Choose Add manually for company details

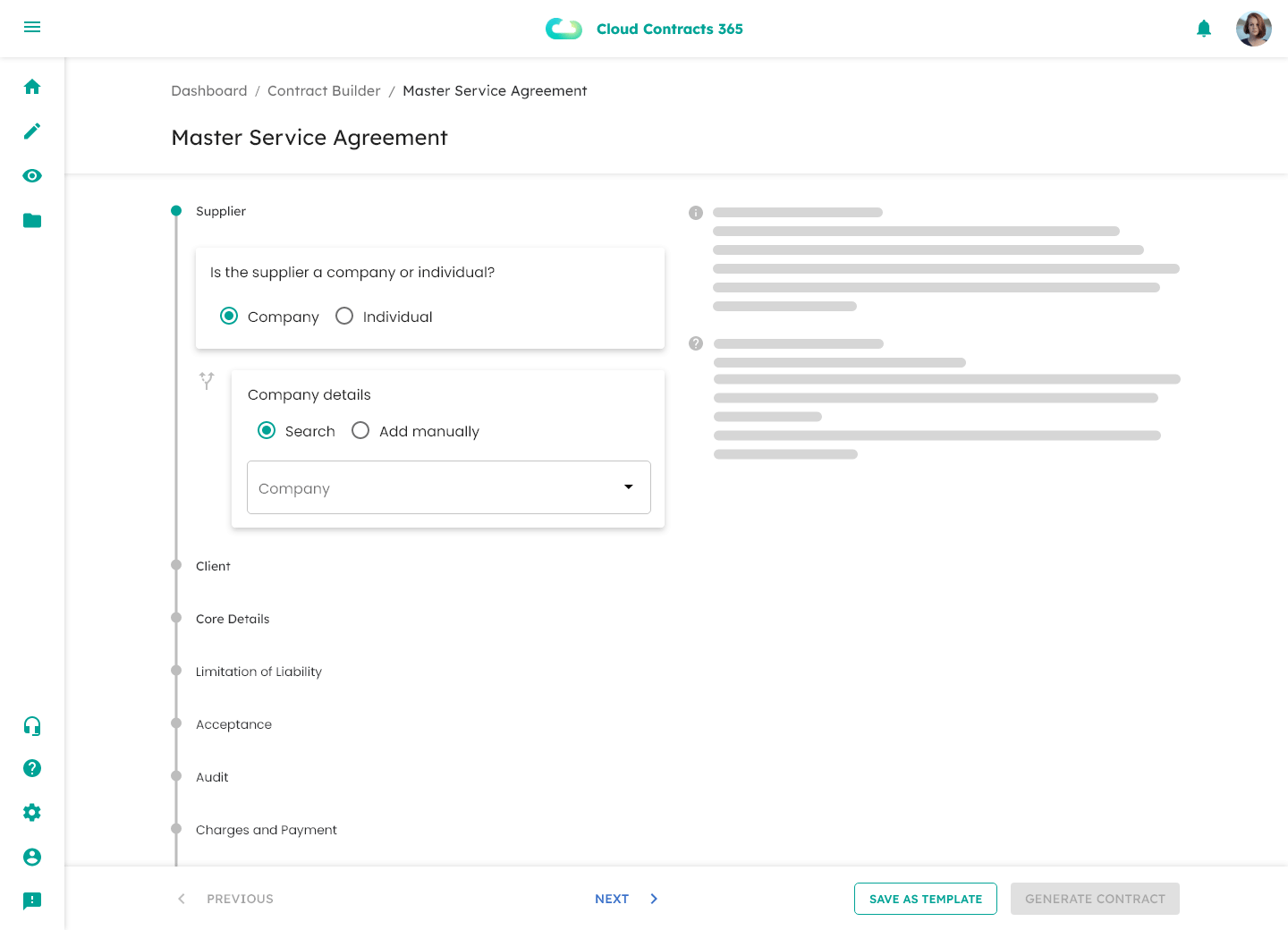point(360,430)
